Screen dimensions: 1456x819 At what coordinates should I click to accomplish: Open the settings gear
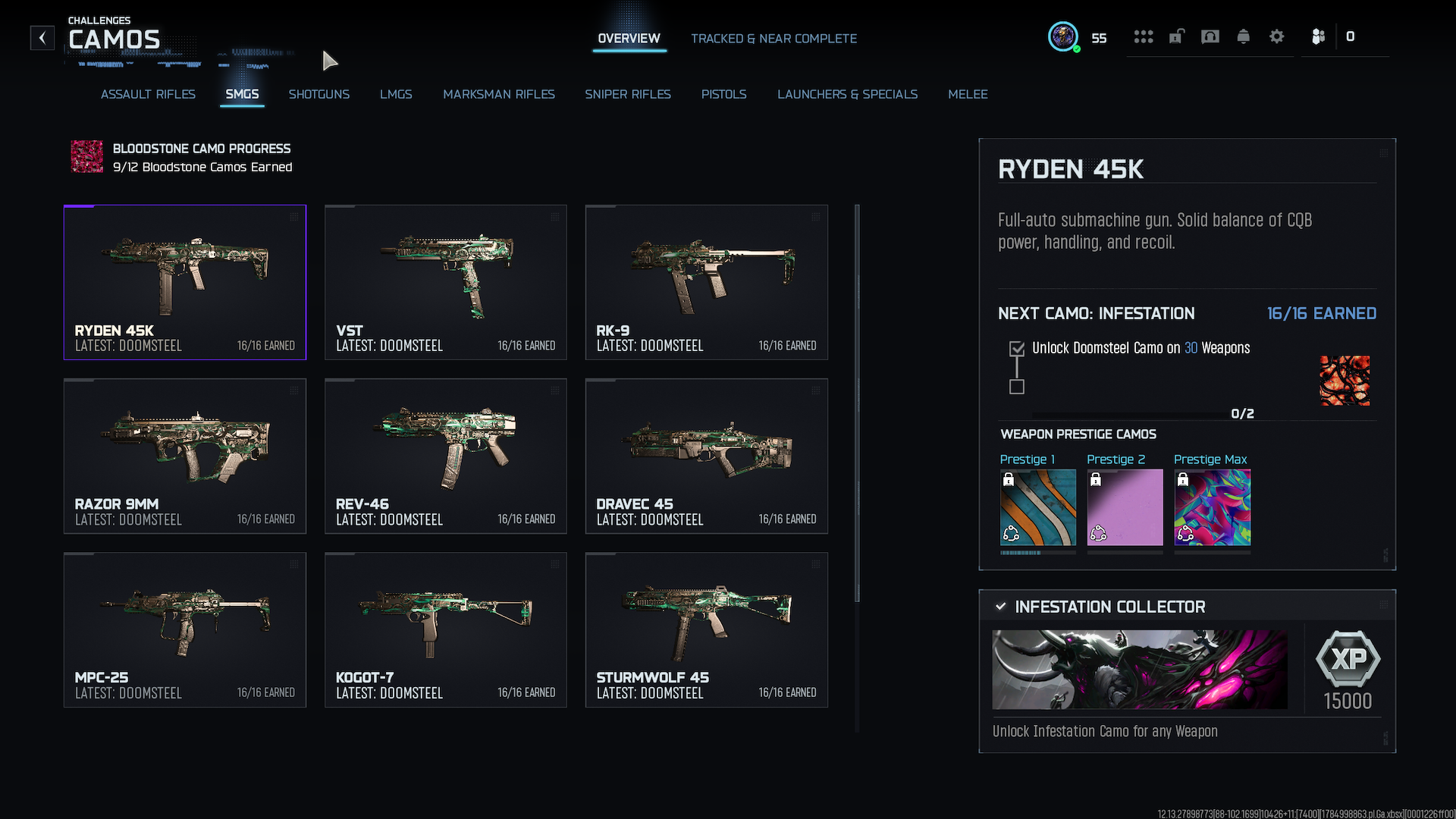click(1277, 36)
